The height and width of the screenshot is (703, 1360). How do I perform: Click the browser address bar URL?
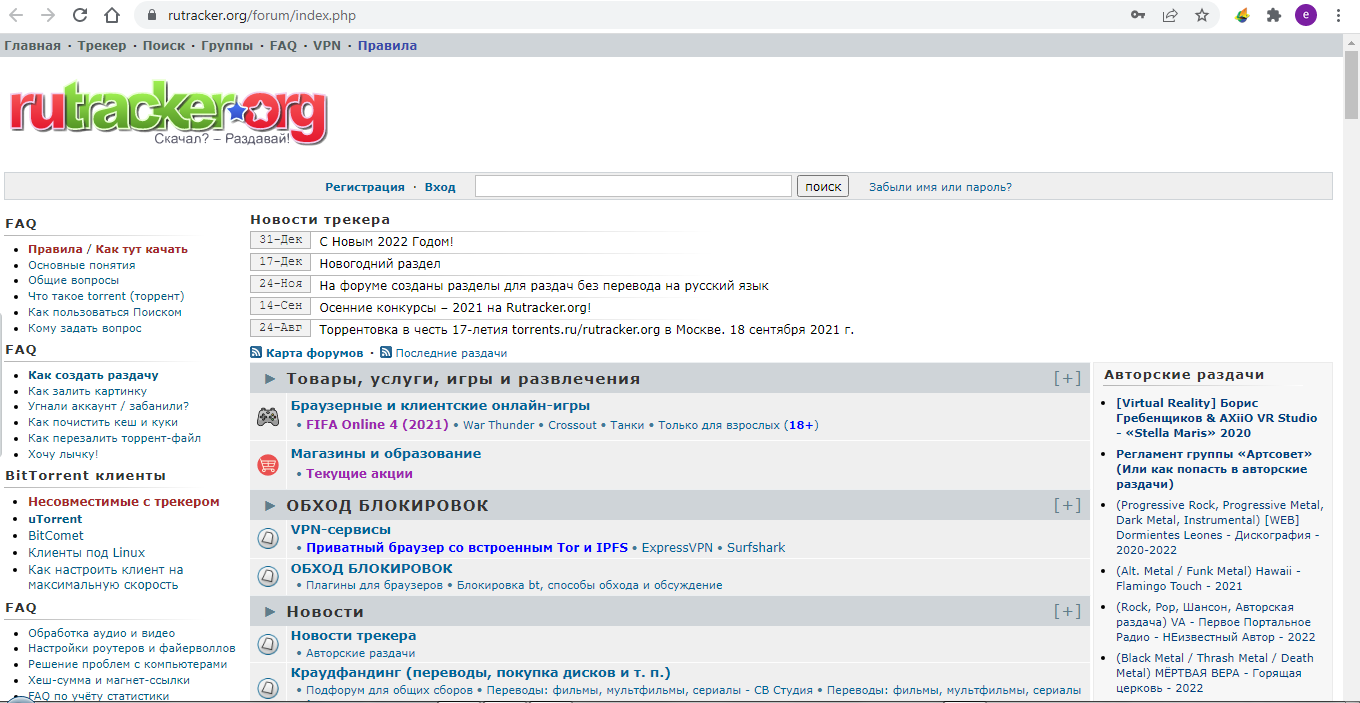pos(260,15)
